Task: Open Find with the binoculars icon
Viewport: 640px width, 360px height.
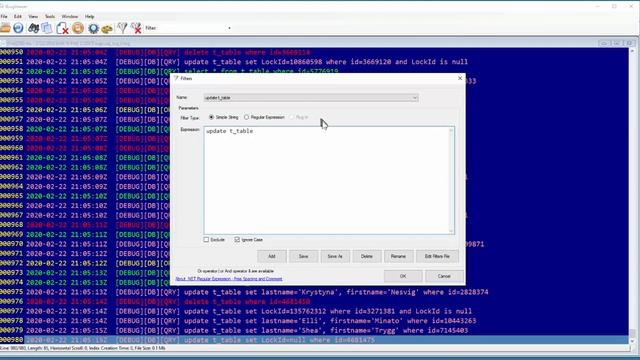Action: pyautogui.click(x=33, y=28)
